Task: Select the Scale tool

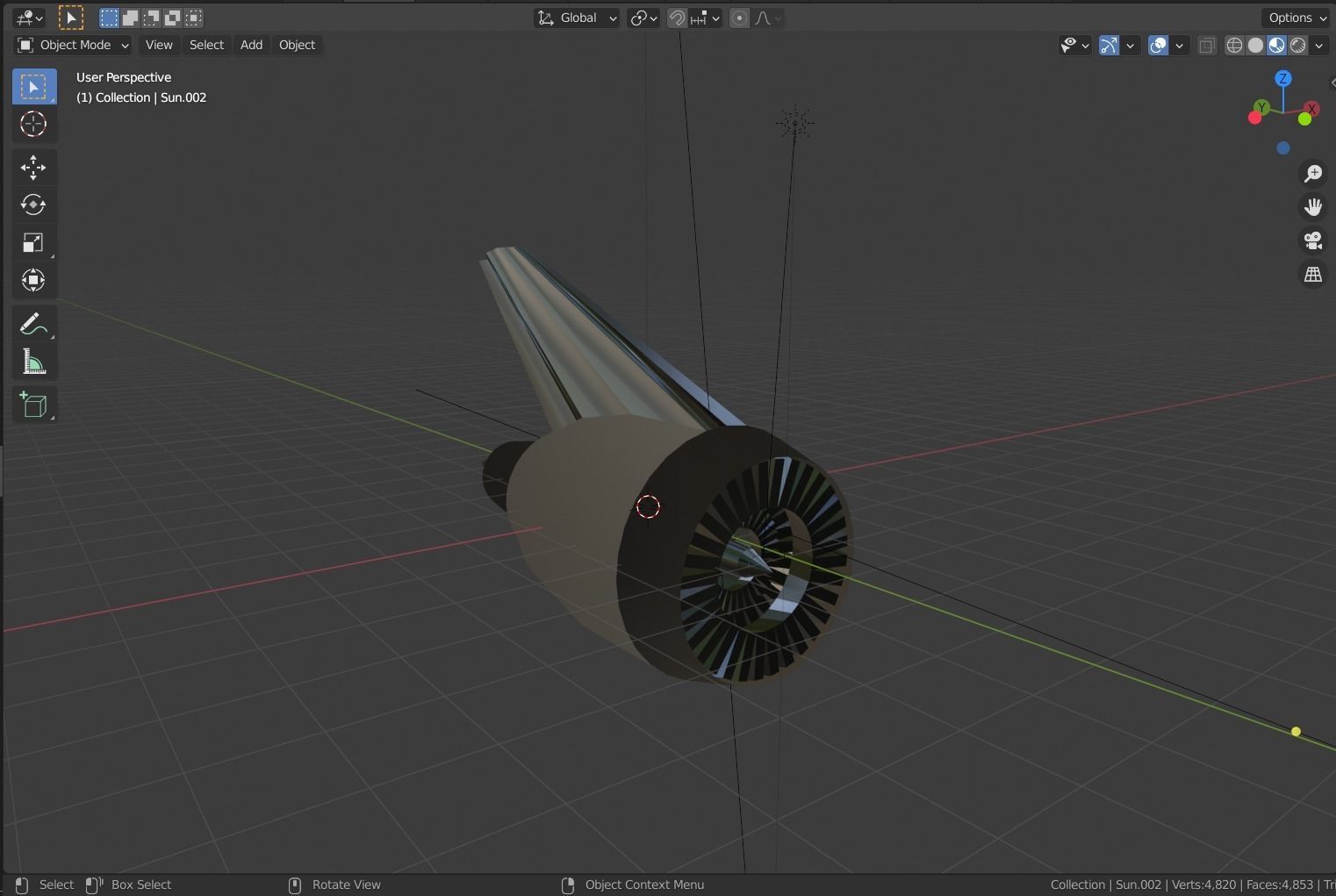Action: pos(33,242)
